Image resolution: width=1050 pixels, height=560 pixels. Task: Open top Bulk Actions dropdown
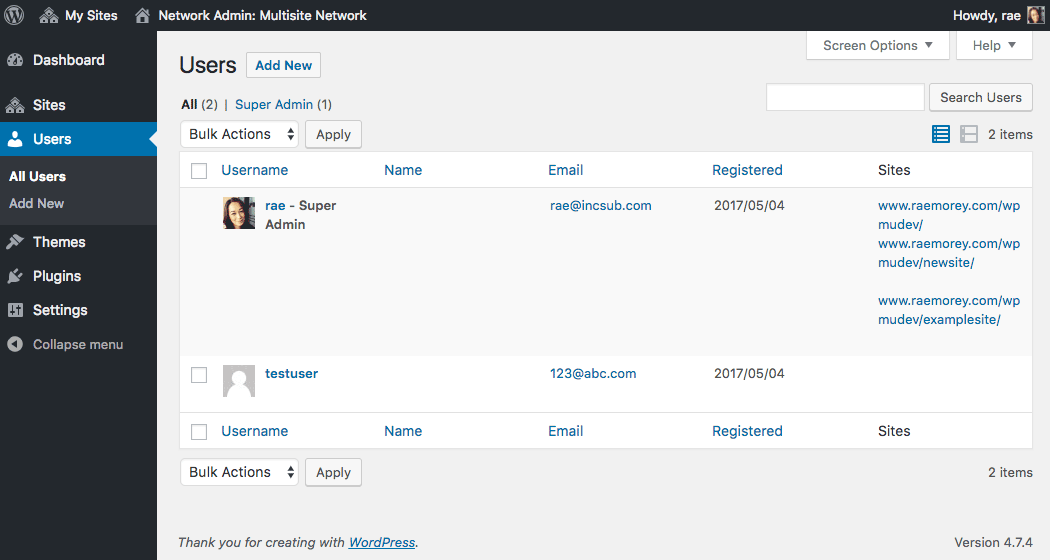point(239,134)
